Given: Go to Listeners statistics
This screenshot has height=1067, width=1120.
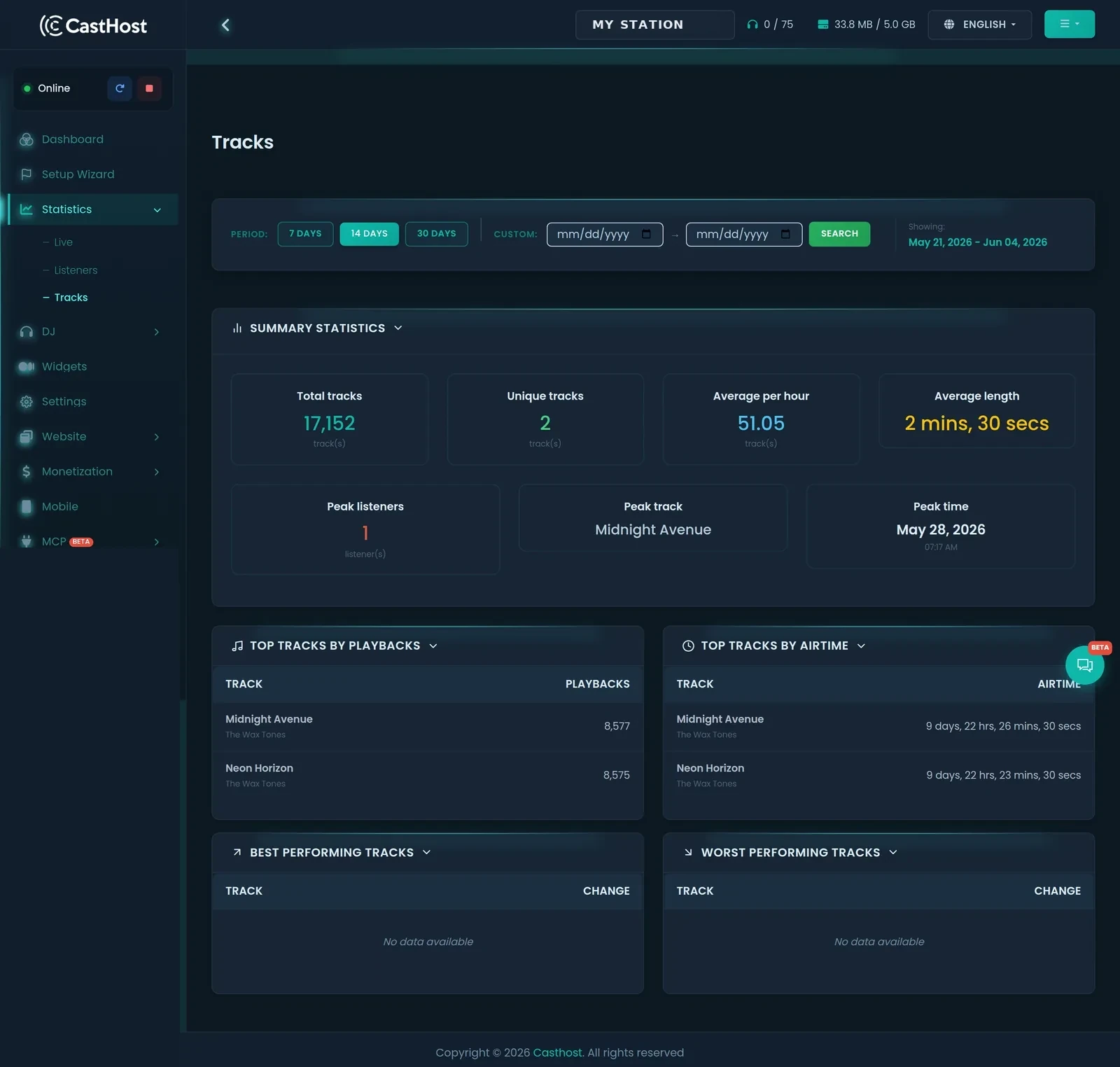Looking at the screenshot, I should coord(76,270).
